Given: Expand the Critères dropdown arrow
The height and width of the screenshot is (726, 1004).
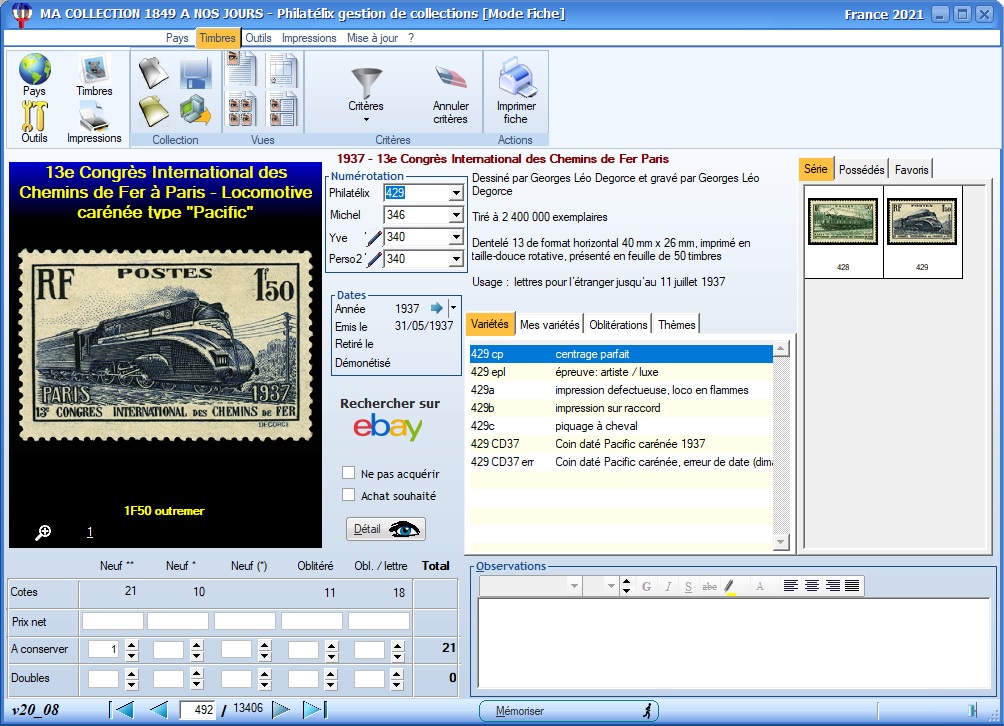Looking at the screenshot, I should (366, 120).
